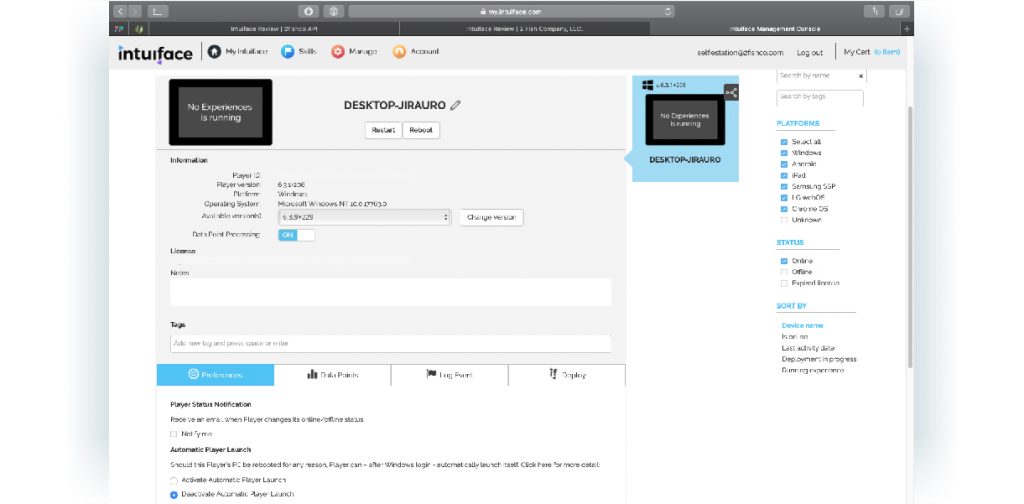Open the Log Event tab
The image size is (1024, 504).
coord(449,375)
